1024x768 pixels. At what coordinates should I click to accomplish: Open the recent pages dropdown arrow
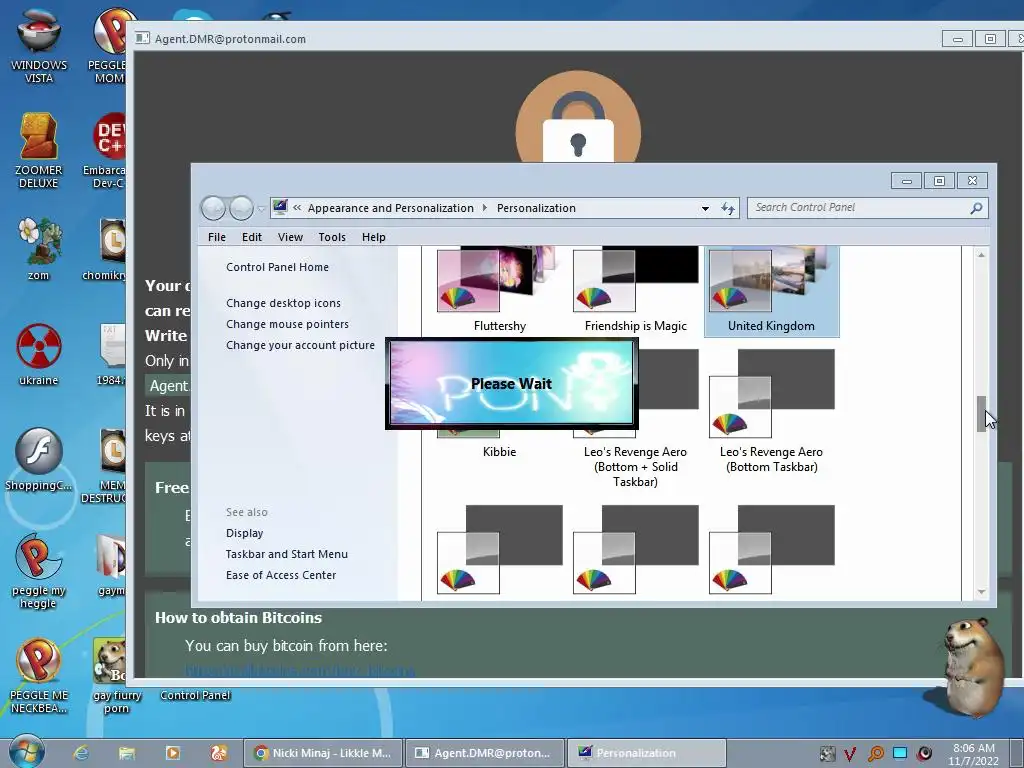point(261,209)
